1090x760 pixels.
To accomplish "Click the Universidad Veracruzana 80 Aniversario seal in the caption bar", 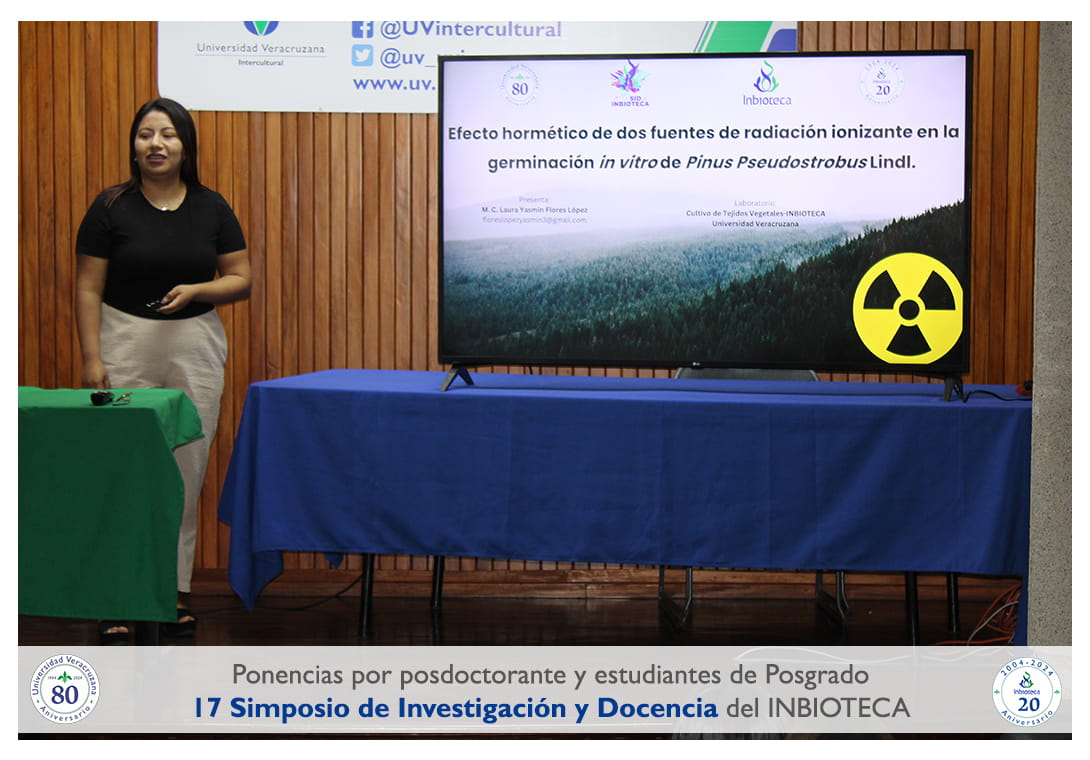I will [65, 689].
